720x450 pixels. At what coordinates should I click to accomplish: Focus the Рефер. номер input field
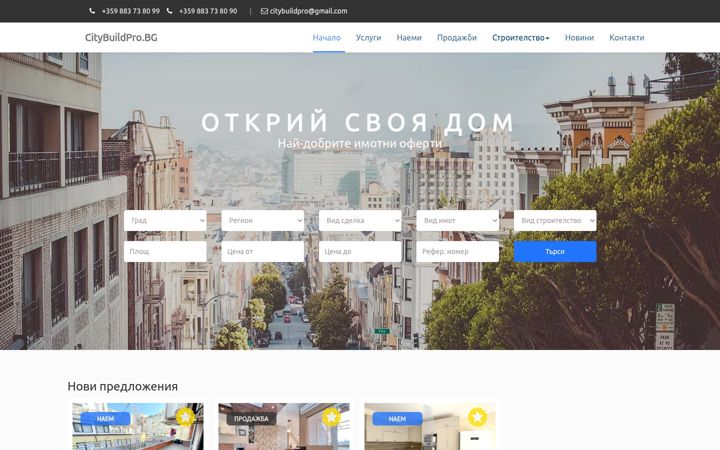457,252
